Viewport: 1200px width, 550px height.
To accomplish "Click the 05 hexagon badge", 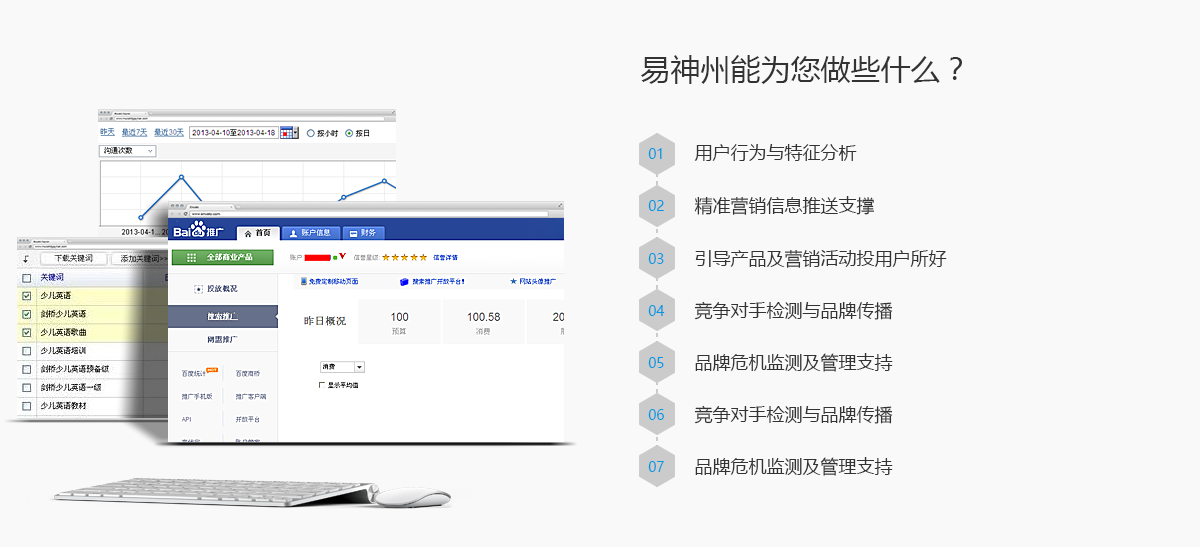I will tap(656, 362).
